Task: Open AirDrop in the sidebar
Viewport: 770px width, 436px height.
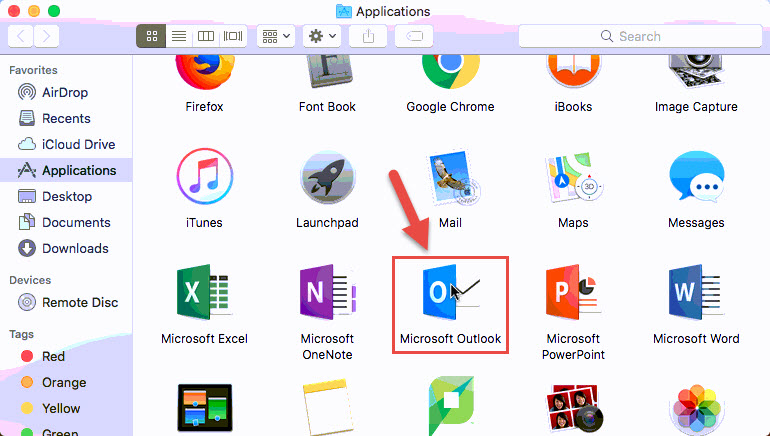Action: (x=66, y=92)
